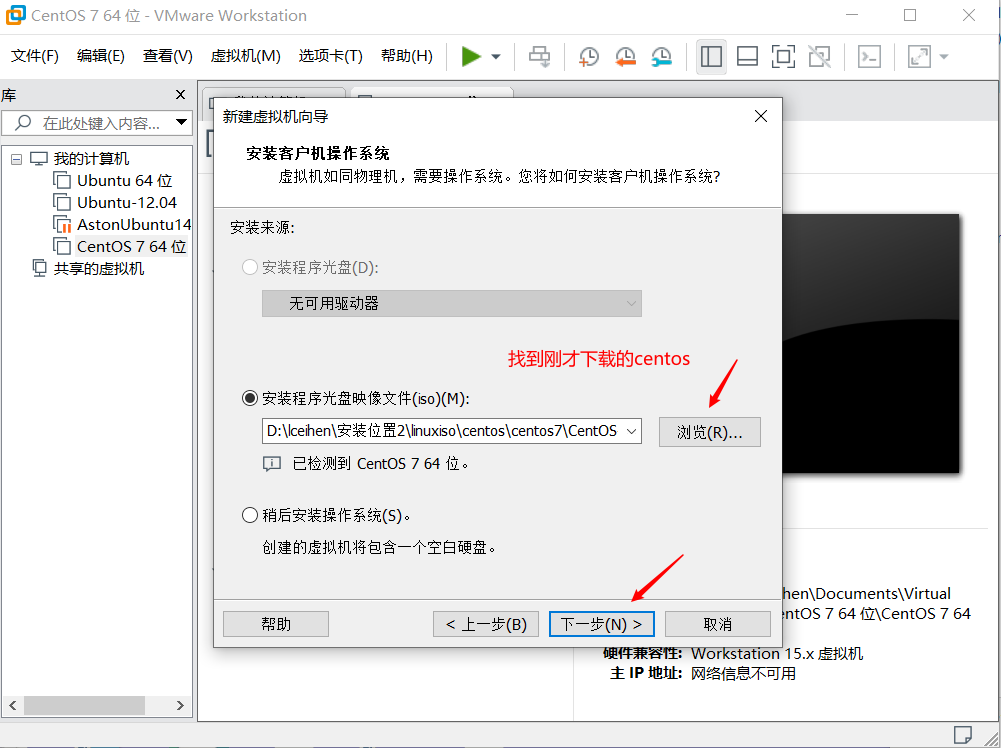Image resolution: width=1001 pixels, height=748 pixels.
Task: Click the VMware Workstation title bar logo
Action: pyautogui.click(x=16, y=15)
